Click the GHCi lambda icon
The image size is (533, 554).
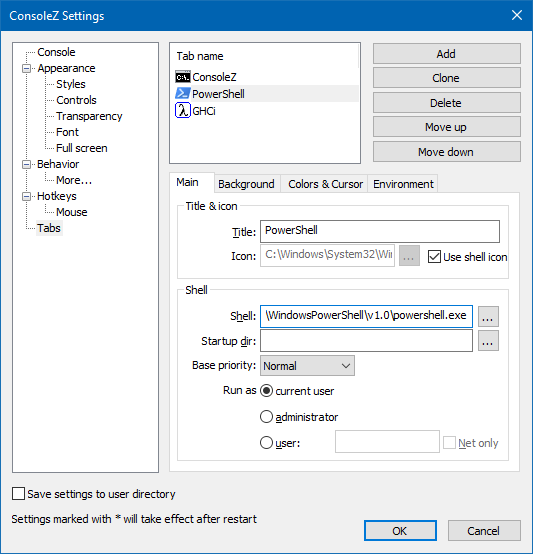[183, 111]
